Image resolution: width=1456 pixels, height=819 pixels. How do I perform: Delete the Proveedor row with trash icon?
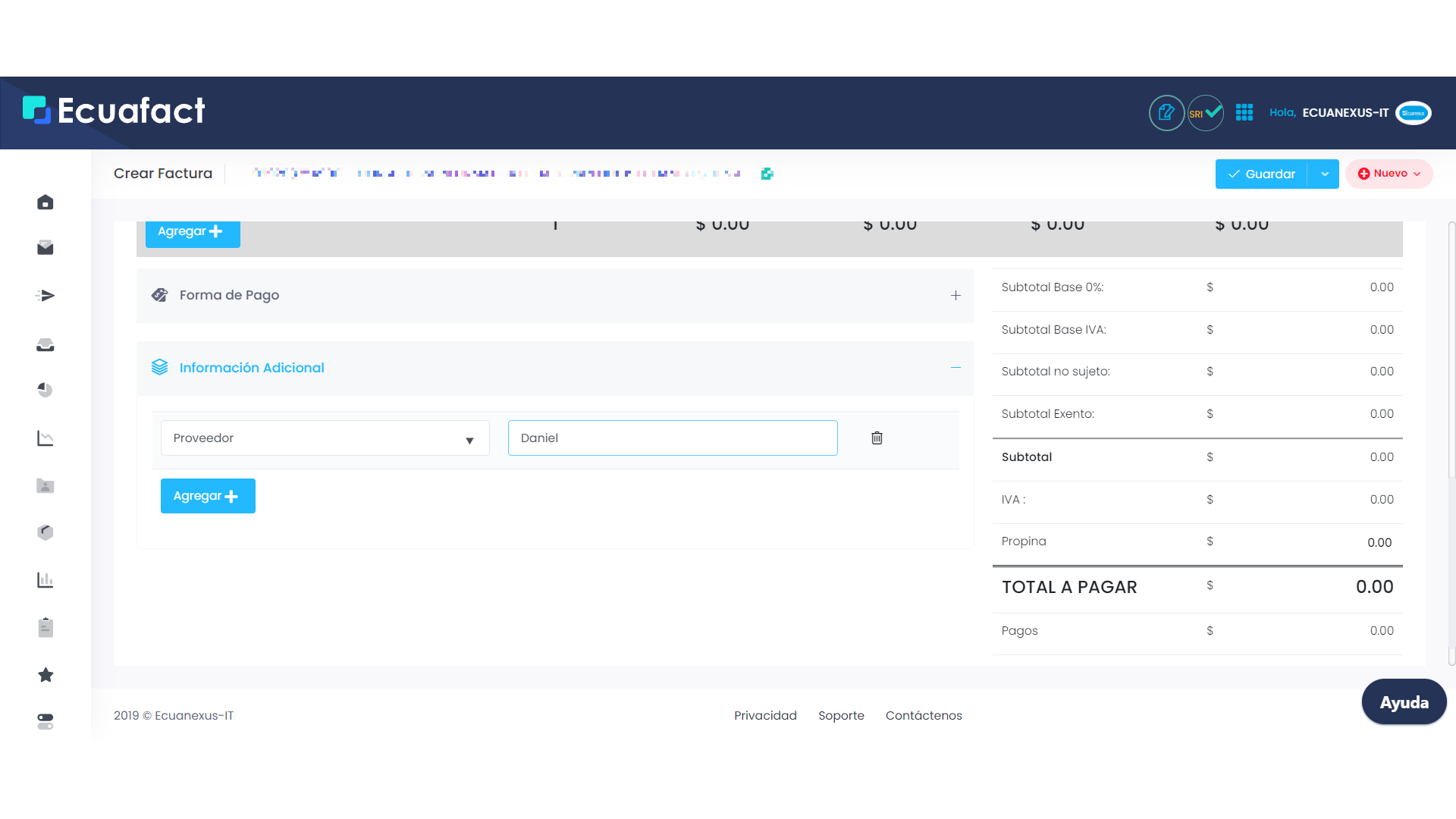coord(877,438)
